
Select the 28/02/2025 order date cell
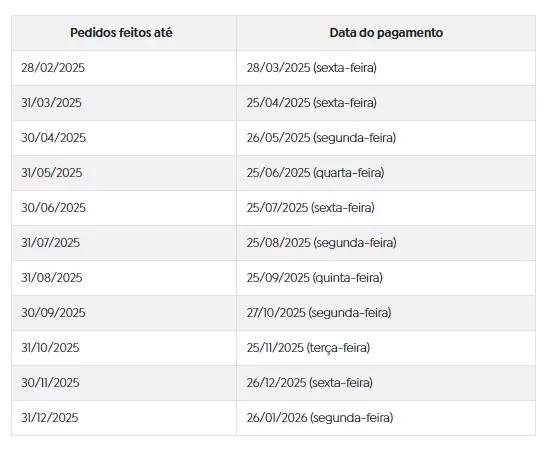point(124,68)
